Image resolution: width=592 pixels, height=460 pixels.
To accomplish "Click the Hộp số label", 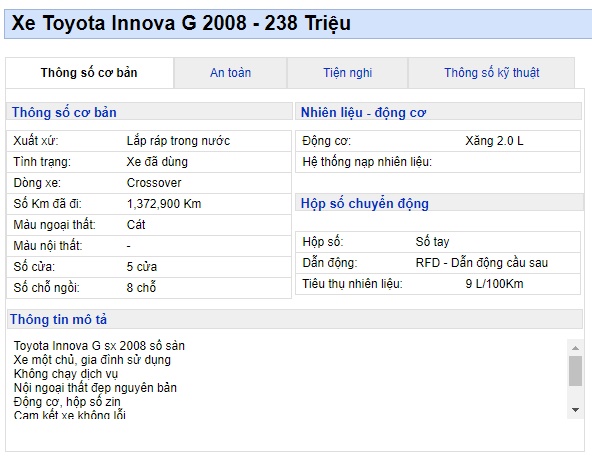I will (323, 242).
